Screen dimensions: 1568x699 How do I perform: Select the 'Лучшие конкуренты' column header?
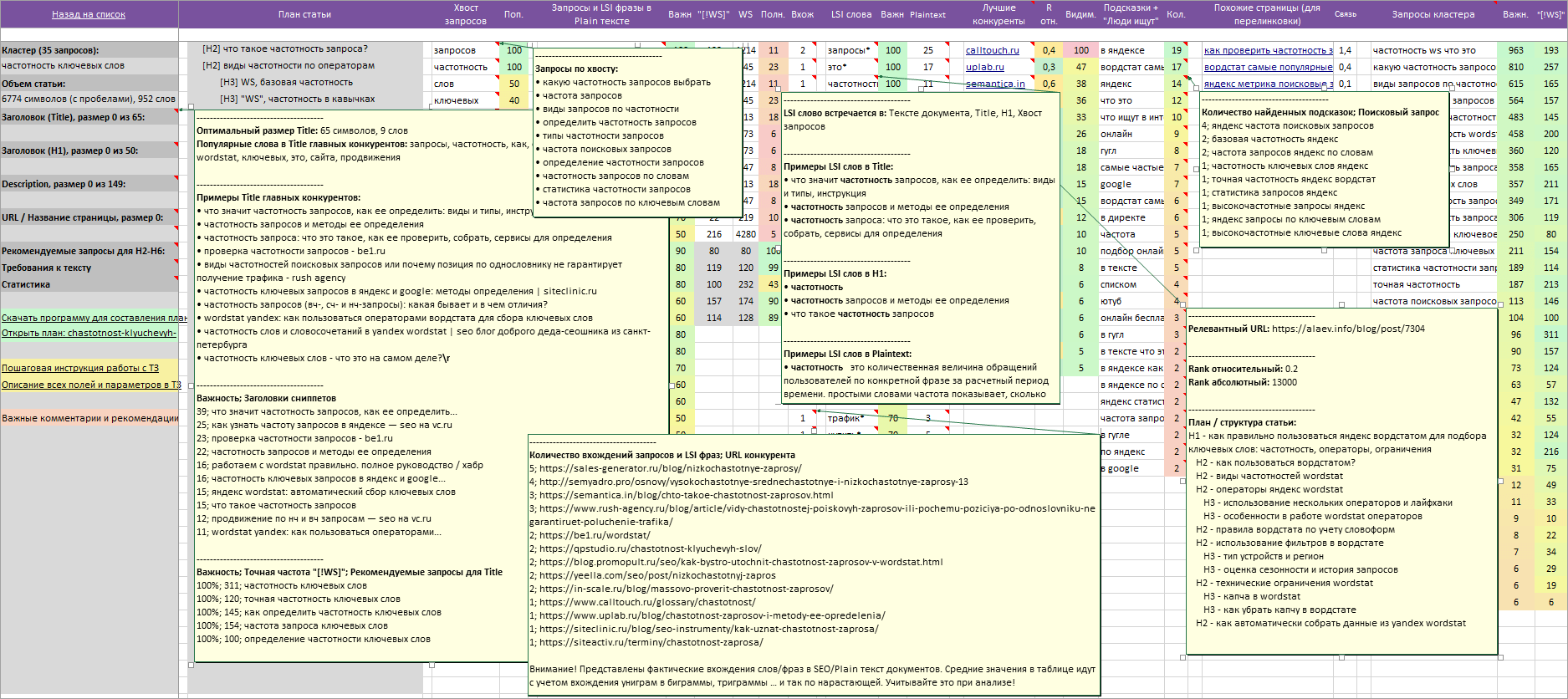(x=999, y=14)
